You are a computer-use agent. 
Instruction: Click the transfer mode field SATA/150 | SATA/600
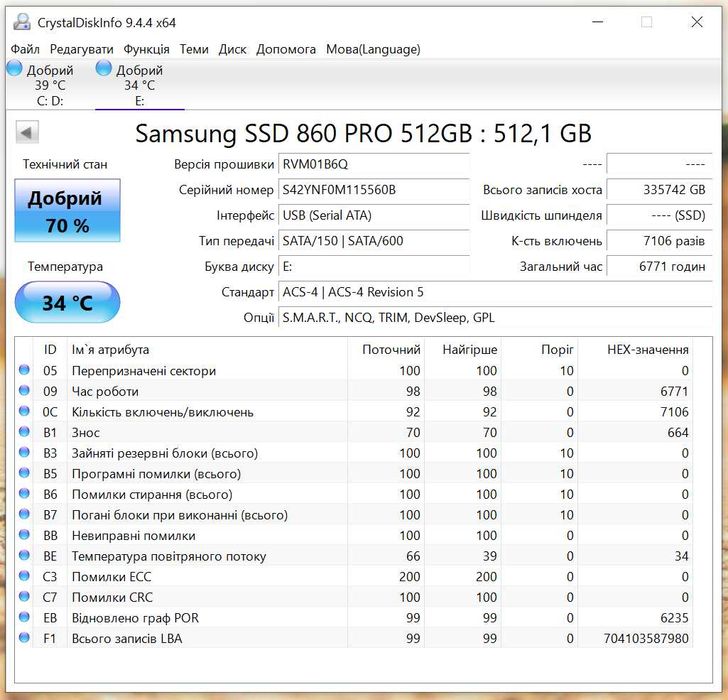[x=374, y=241]
